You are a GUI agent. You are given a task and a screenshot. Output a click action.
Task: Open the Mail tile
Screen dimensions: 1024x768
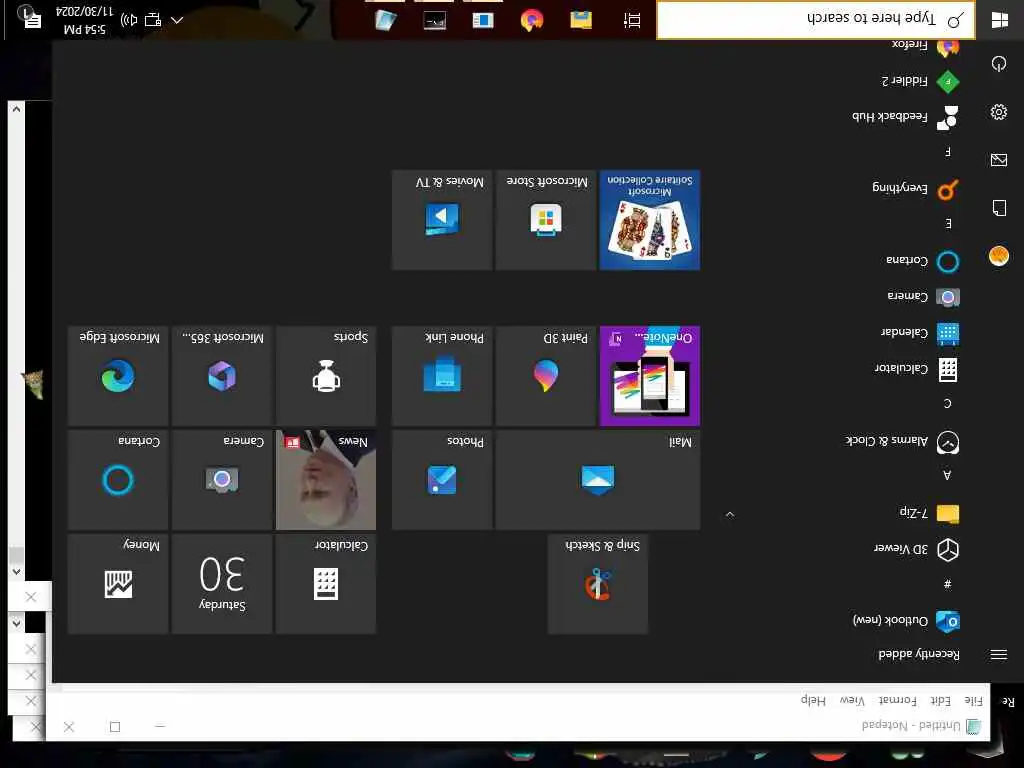tap(598, 479)
